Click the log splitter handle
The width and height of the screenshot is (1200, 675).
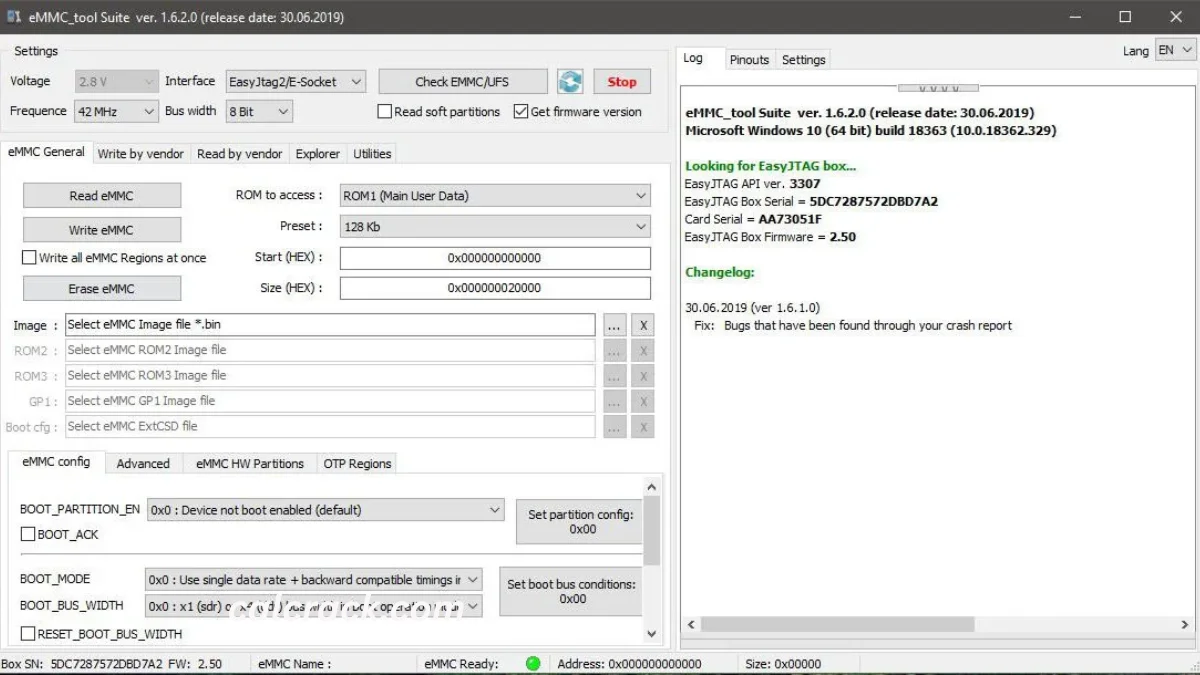pos(938,88)
